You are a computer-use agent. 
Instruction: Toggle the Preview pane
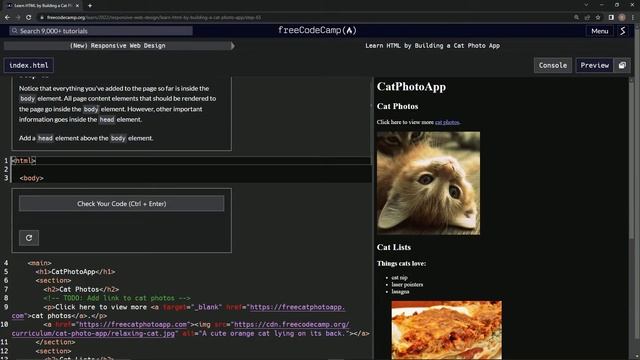coord(595,65)
